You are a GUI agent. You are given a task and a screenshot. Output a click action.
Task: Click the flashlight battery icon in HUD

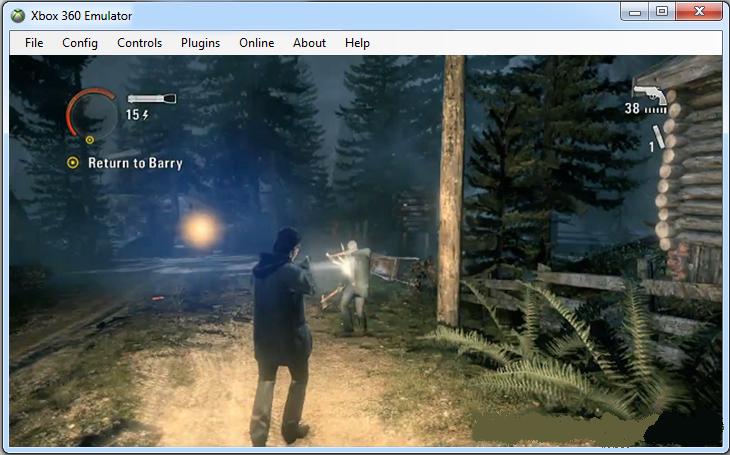[x=152, y=98]
